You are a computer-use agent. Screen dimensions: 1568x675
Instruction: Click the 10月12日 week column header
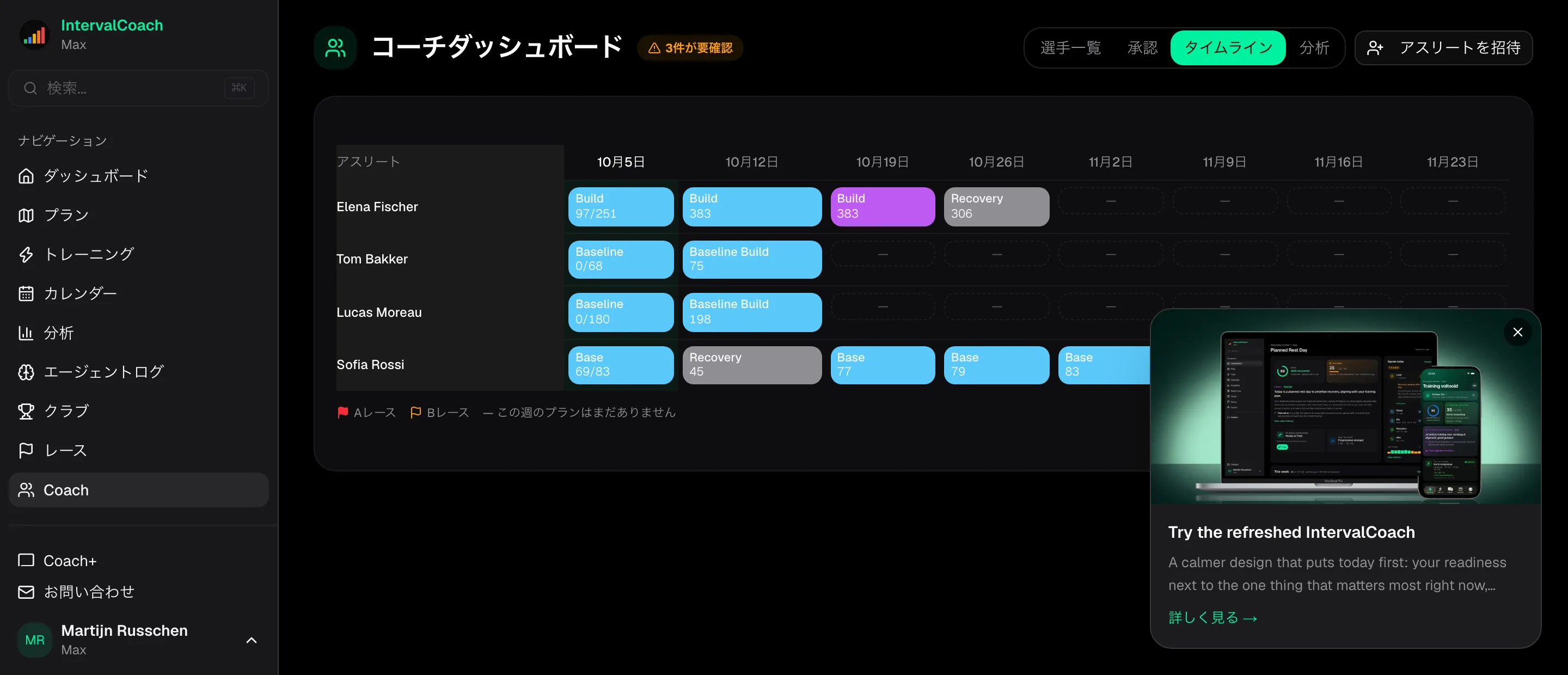click(752, 162)
